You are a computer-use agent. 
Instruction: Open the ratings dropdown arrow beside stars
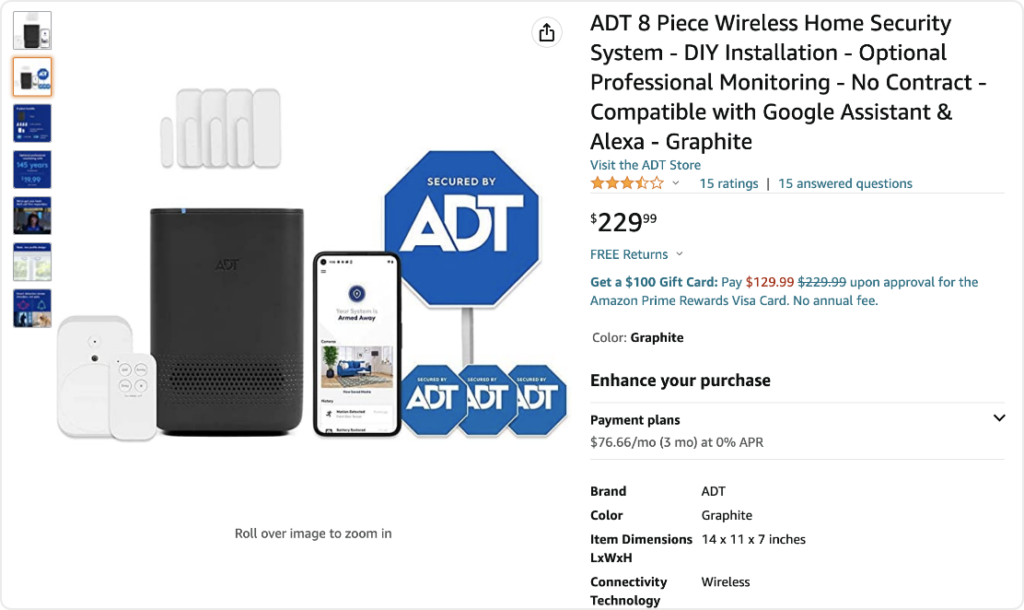pos(676,183)
